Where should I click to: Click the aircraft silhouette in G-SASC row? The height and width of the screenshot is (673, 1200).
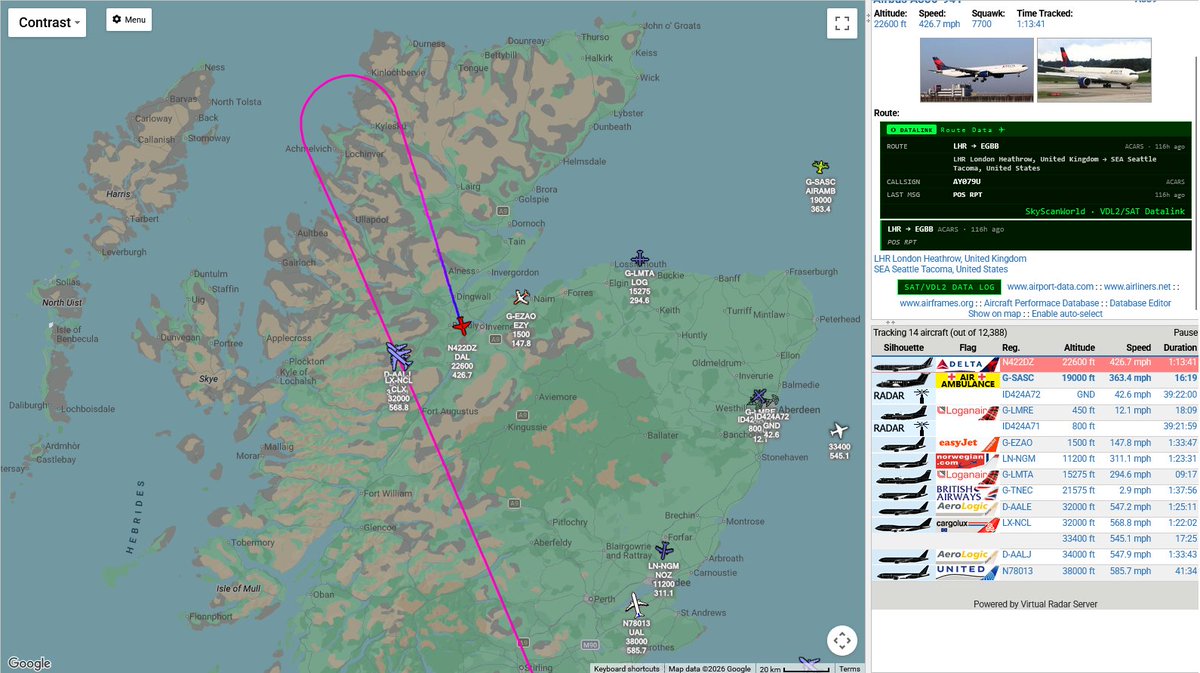903,380
